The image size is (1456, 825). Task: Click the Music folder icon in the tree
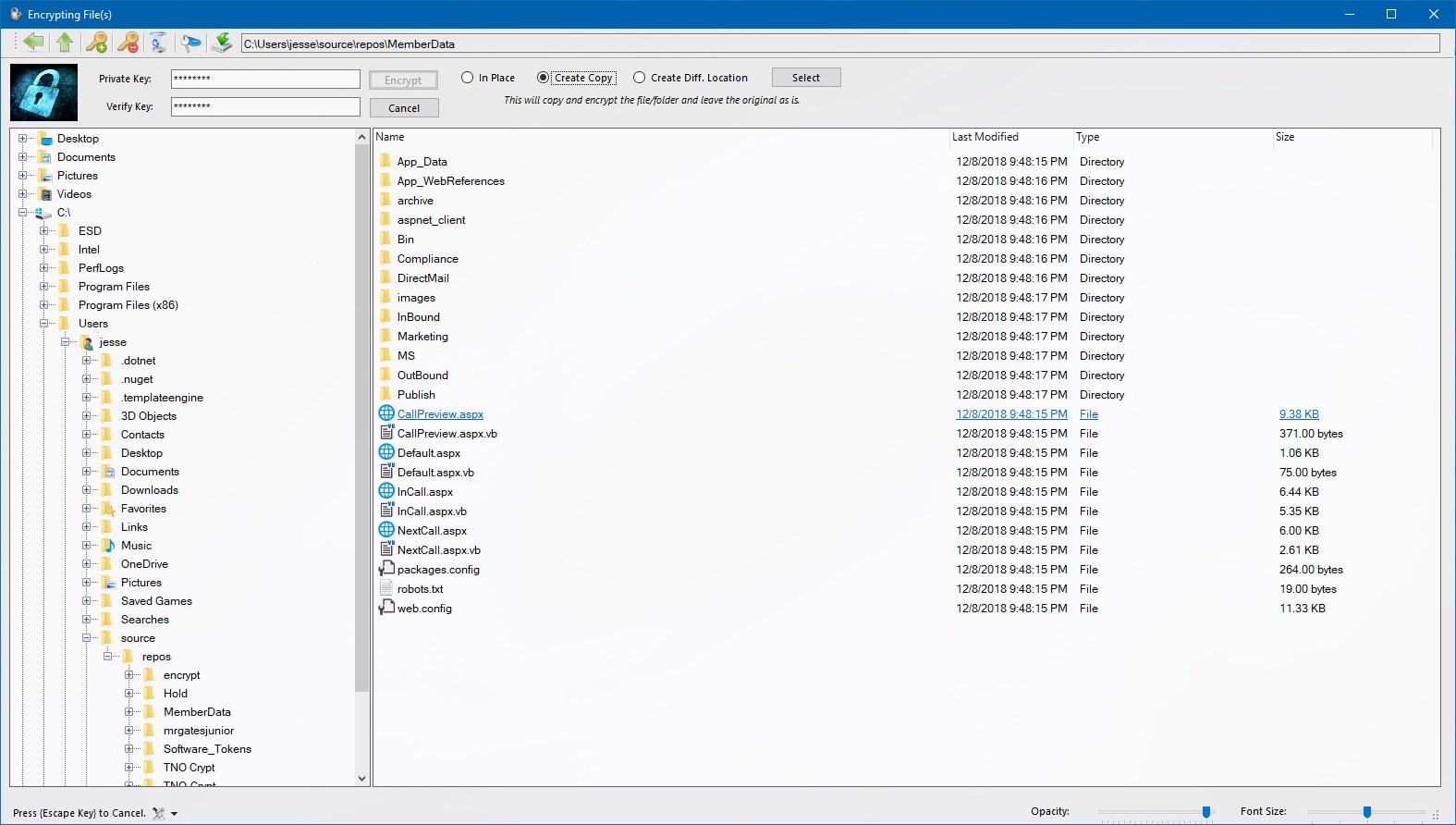[108, 546]
